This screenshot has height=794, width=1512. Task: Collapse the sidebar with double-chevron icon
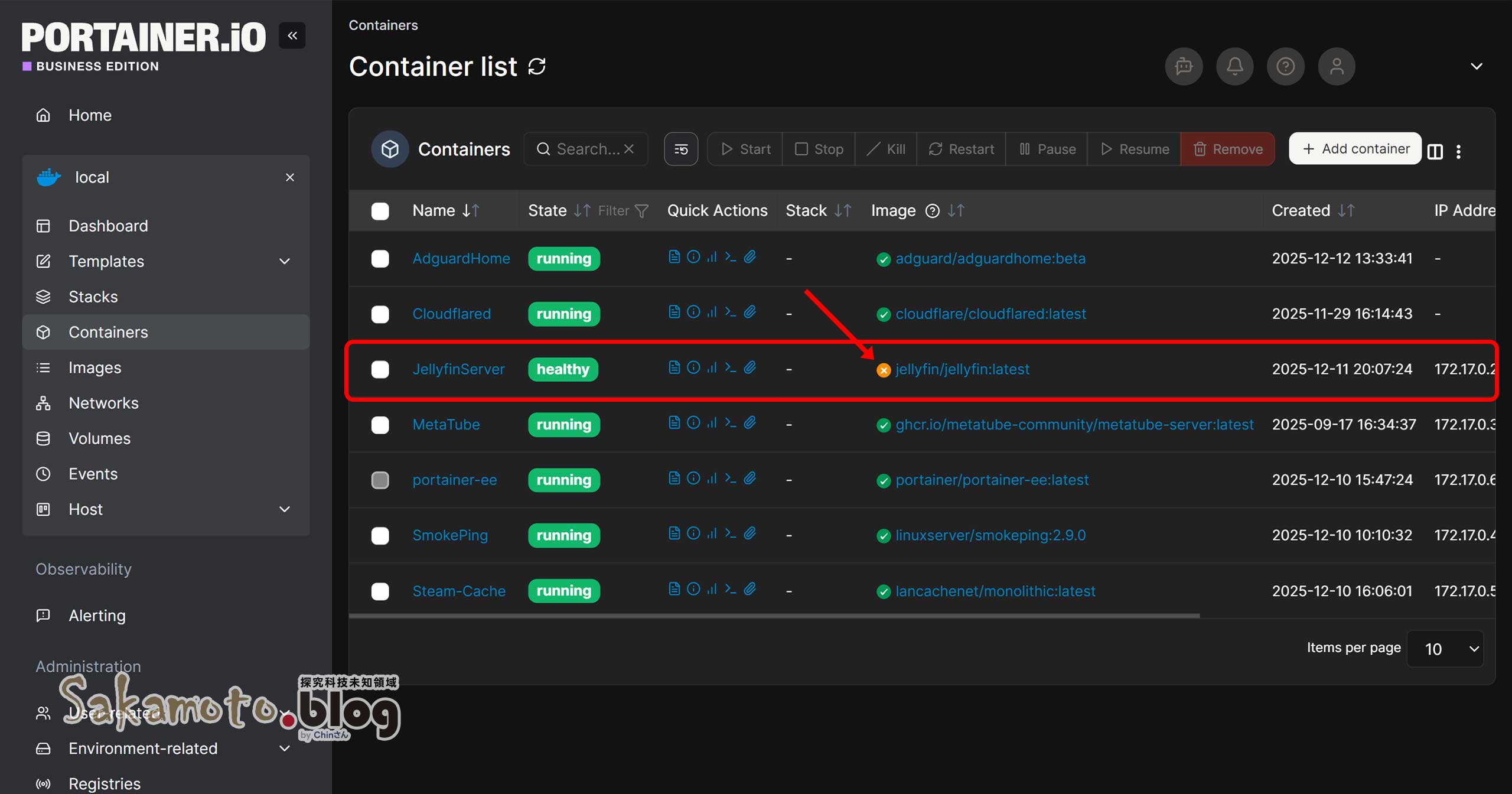(292, 36)
